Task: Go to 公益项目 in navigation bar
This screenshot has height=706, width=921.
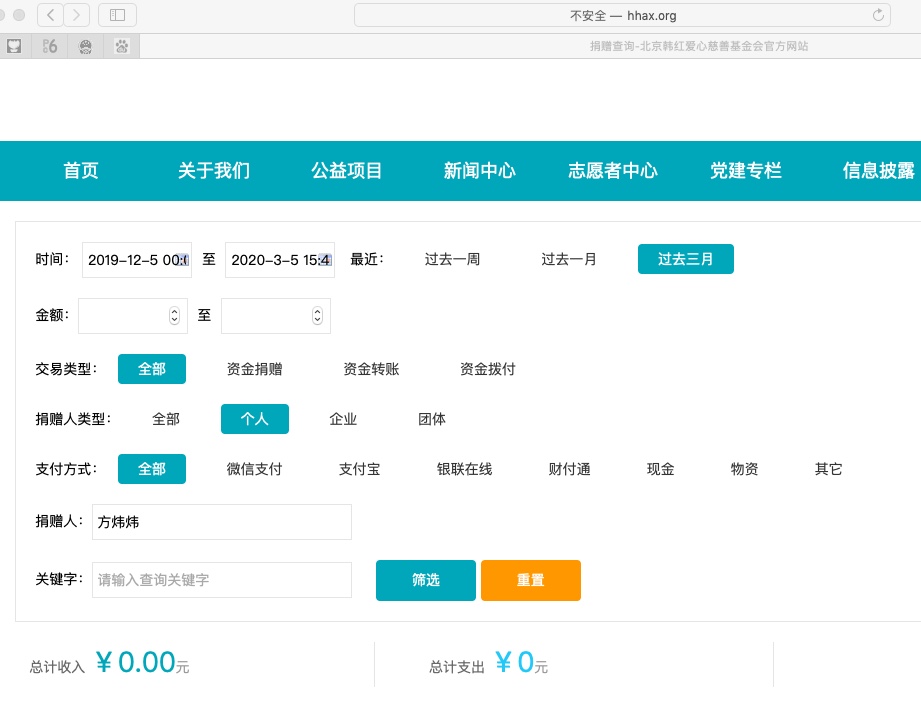Action: click(x=347, y=171)
